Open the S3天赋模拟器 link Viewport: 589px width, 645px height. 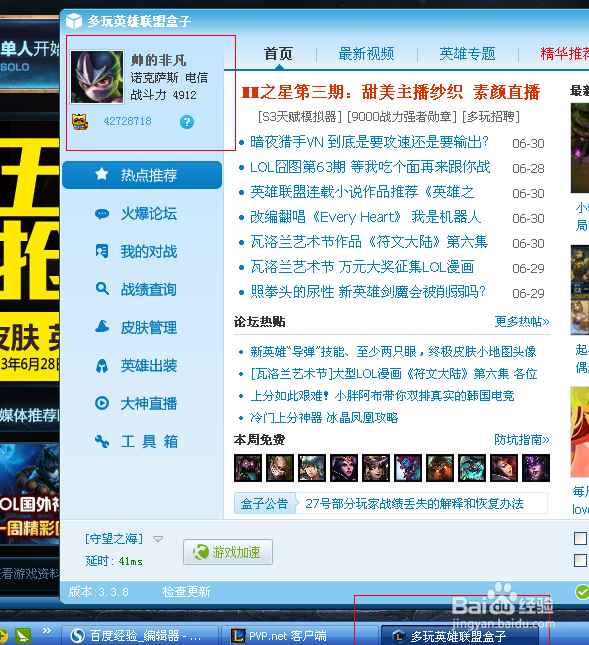[300, 117]
